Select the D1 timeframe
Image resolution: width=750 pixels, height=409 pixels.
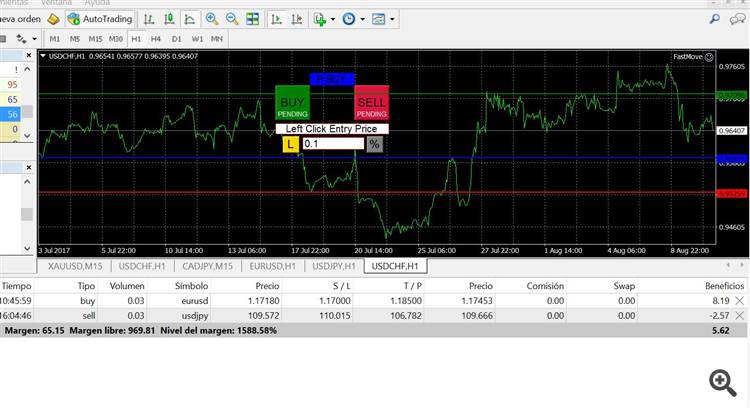[176, 39]
